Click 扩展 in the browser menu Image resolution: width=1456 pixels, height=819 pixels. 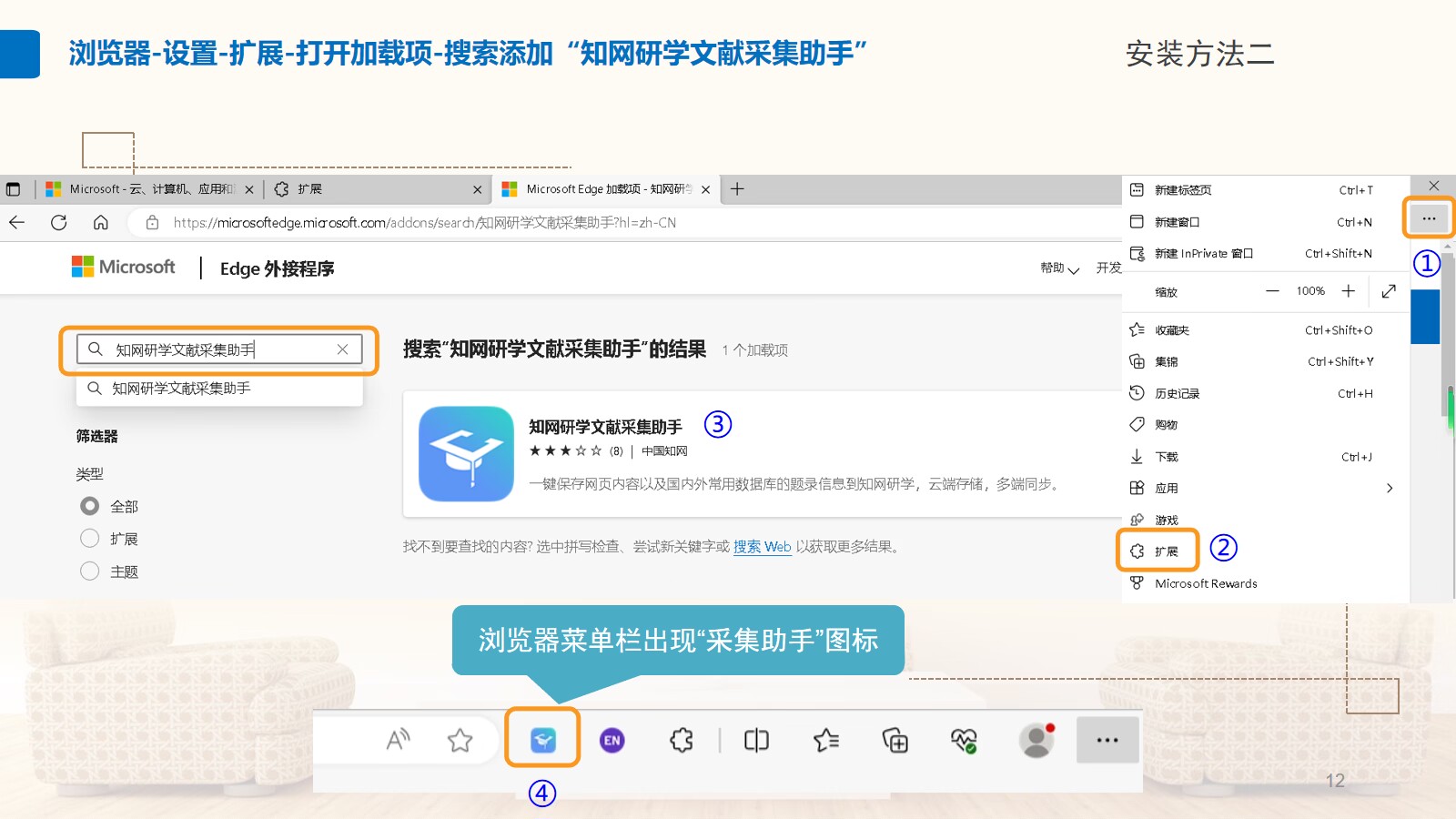coord(1166,551)
